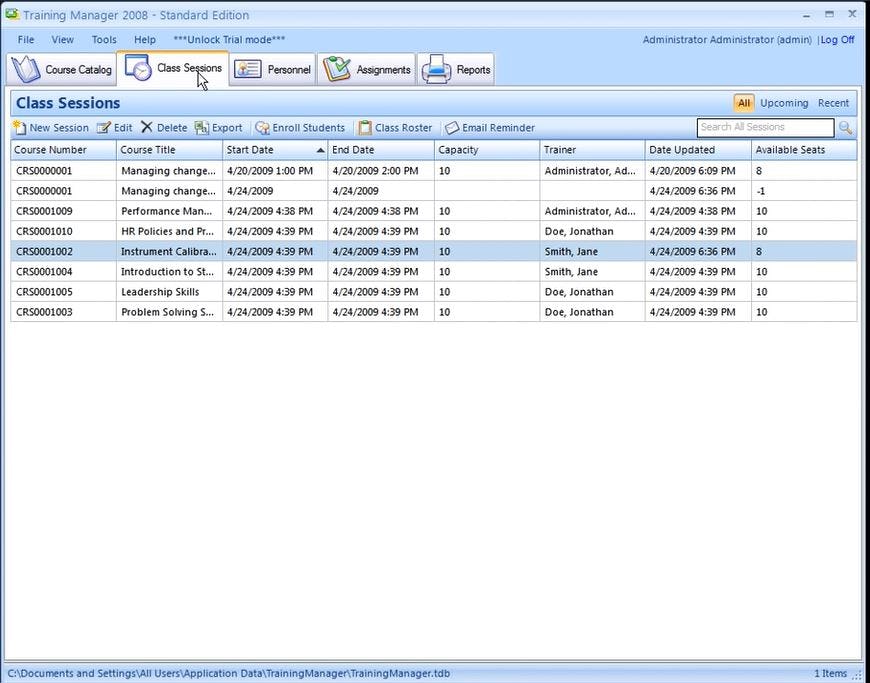The image size is (870, 683).
Task: Open the Help menu
Action: point(144,39)
